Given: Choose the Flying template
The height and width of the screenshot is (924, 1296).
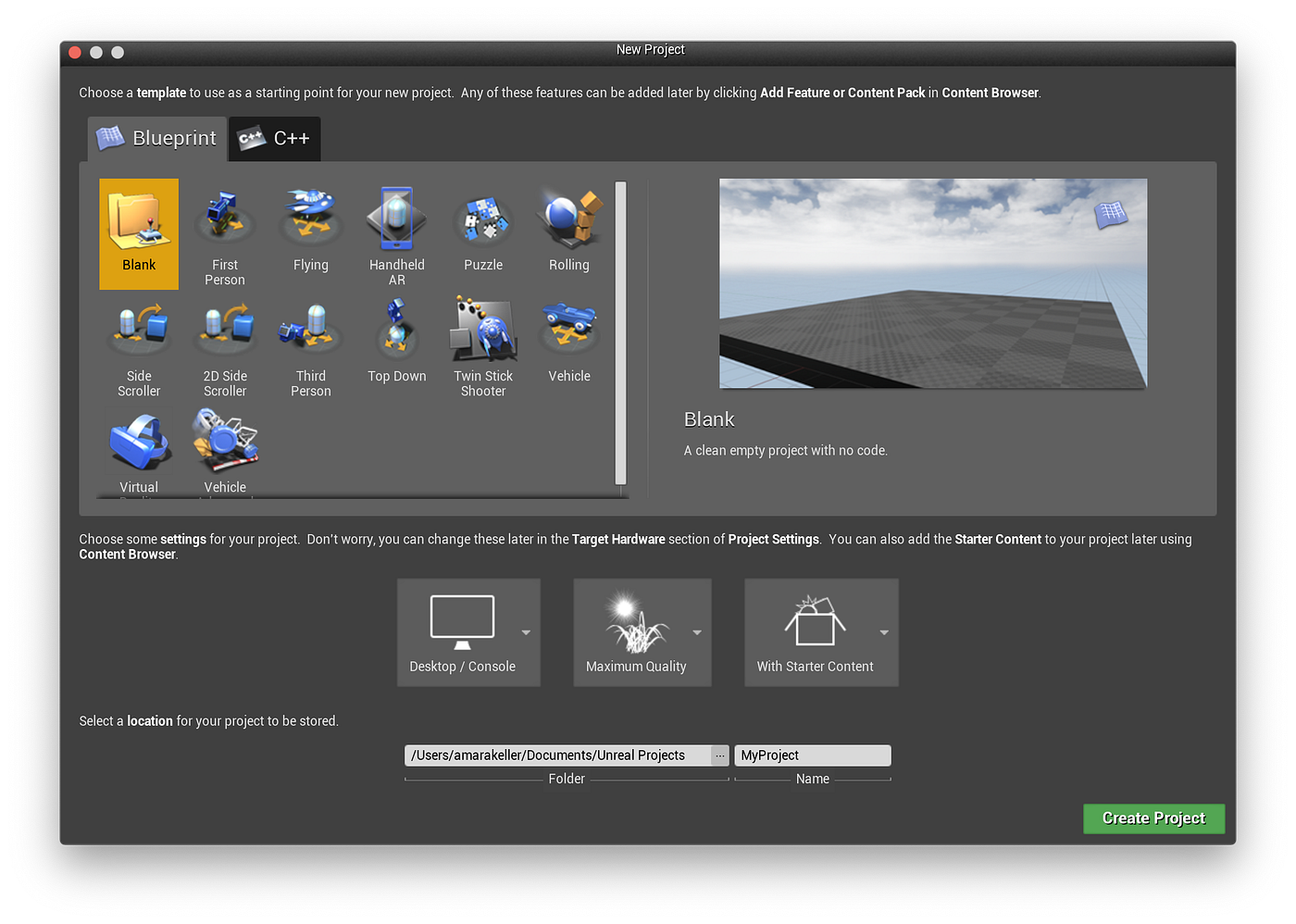Looking at the screenshot, I should [x=310, y=233].
